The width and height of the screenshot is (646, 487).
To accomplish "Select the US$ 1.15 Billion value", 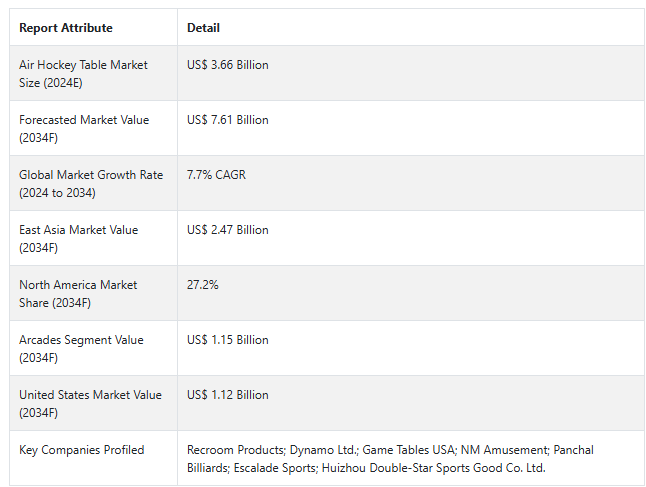I will (x=228, y=340).
